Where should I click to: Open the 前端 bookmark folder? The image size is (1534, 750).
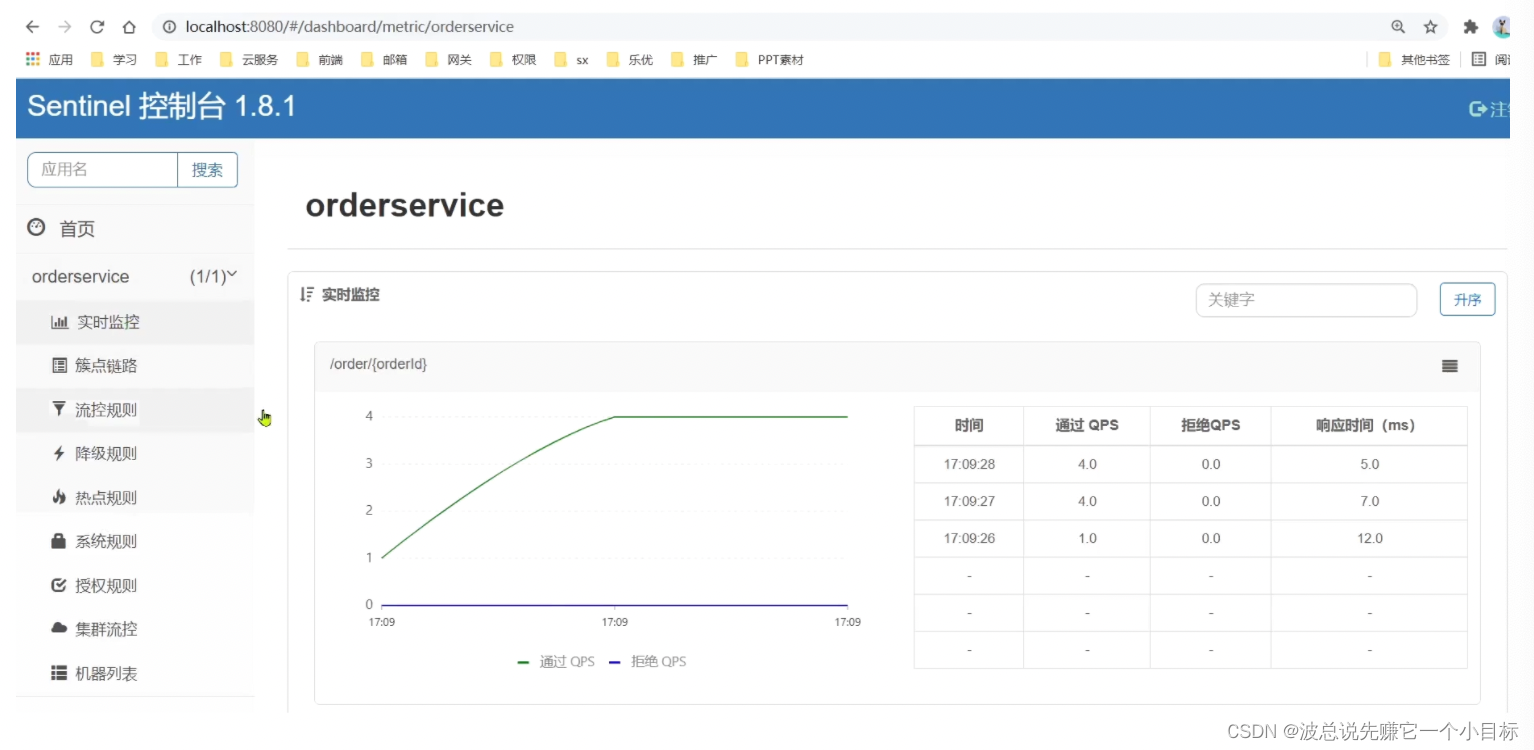[x=319, y=59]
